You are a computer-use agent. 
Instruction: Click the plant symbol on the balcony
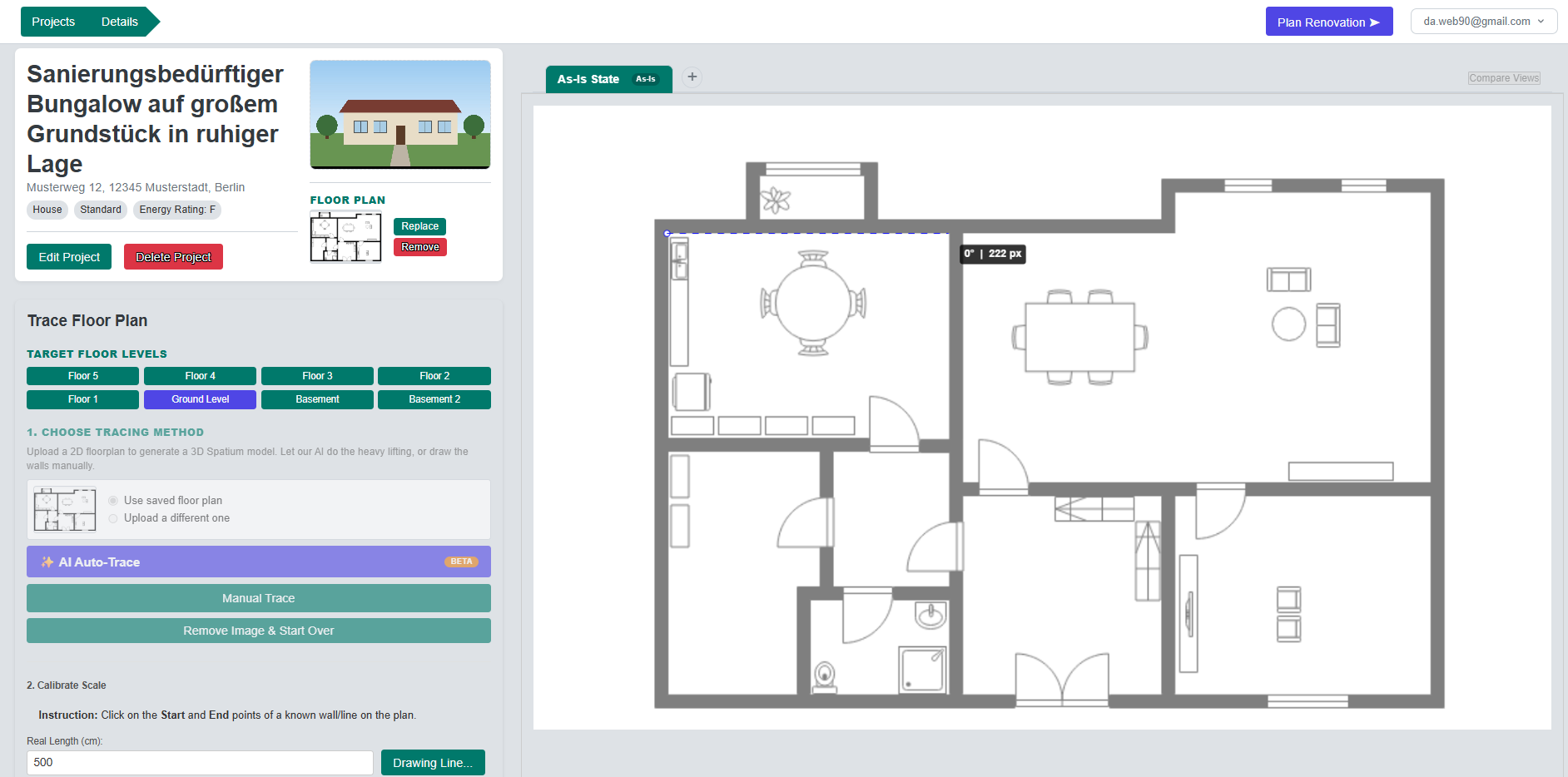[x=777, y=200]
